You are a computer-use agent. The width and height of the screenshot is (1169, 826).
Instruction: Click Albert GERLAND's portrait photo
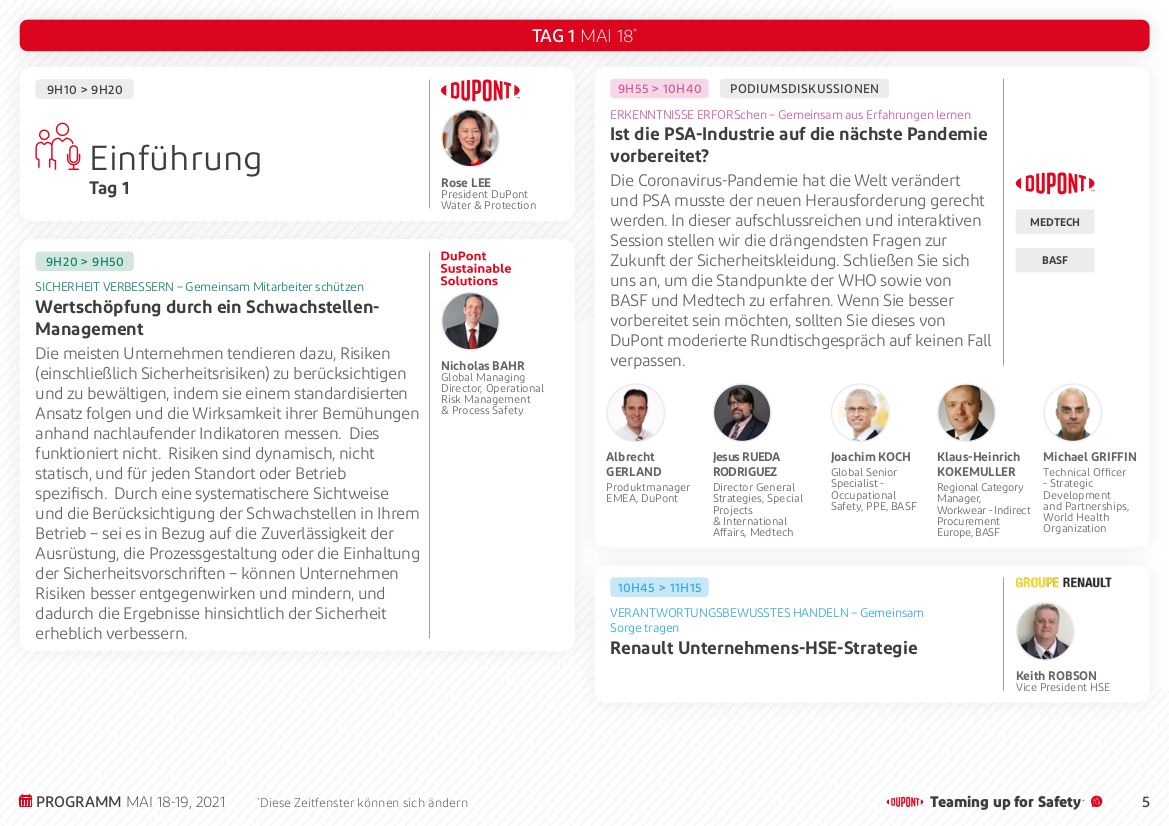635,413
